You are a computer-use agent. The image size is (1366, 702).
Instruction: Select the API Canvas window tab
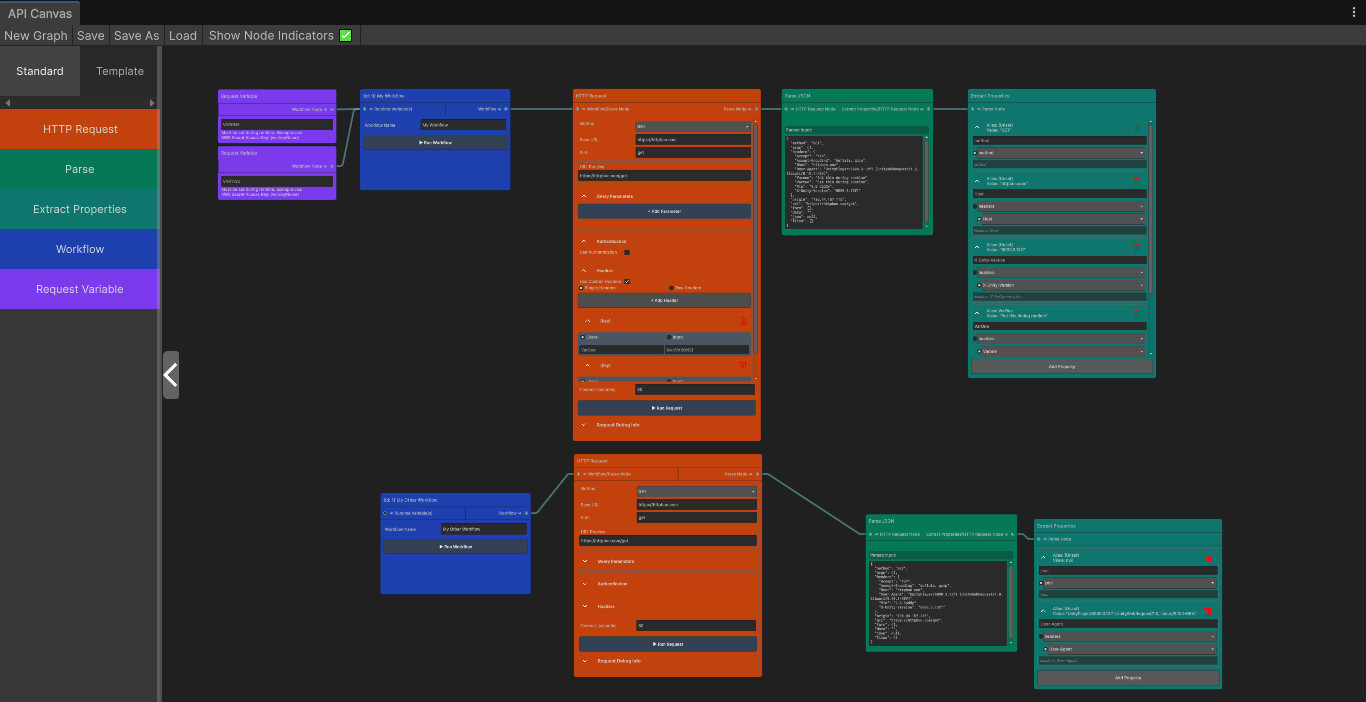40,13
